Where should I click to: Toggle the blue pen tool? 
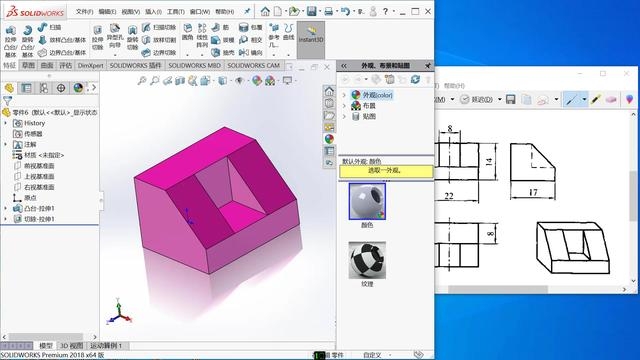[x=571, y=99]
